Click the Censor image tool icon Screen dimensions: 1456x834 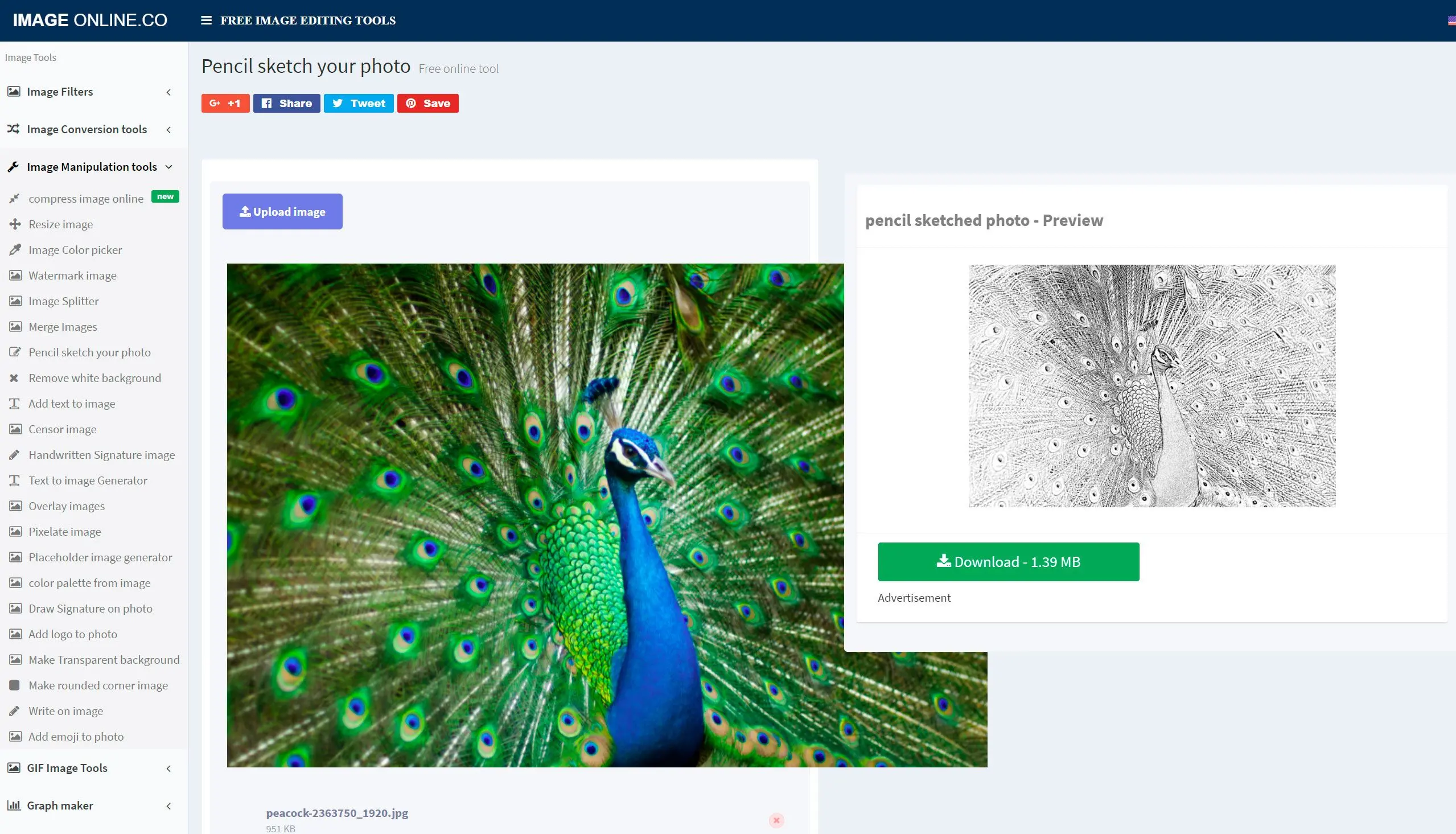14,429
